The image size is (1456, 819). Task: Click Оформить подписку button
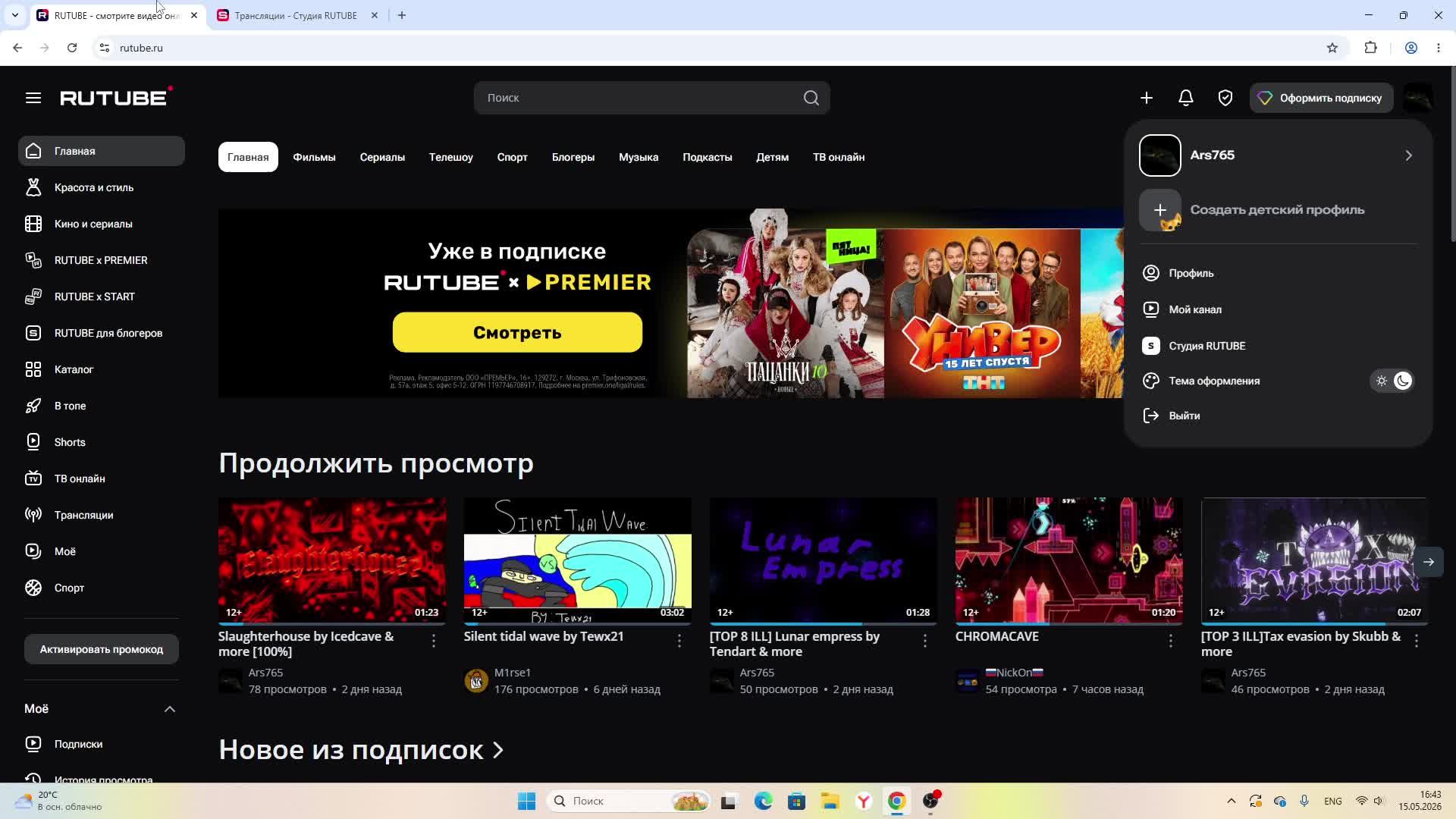(x=1321, y=98)
